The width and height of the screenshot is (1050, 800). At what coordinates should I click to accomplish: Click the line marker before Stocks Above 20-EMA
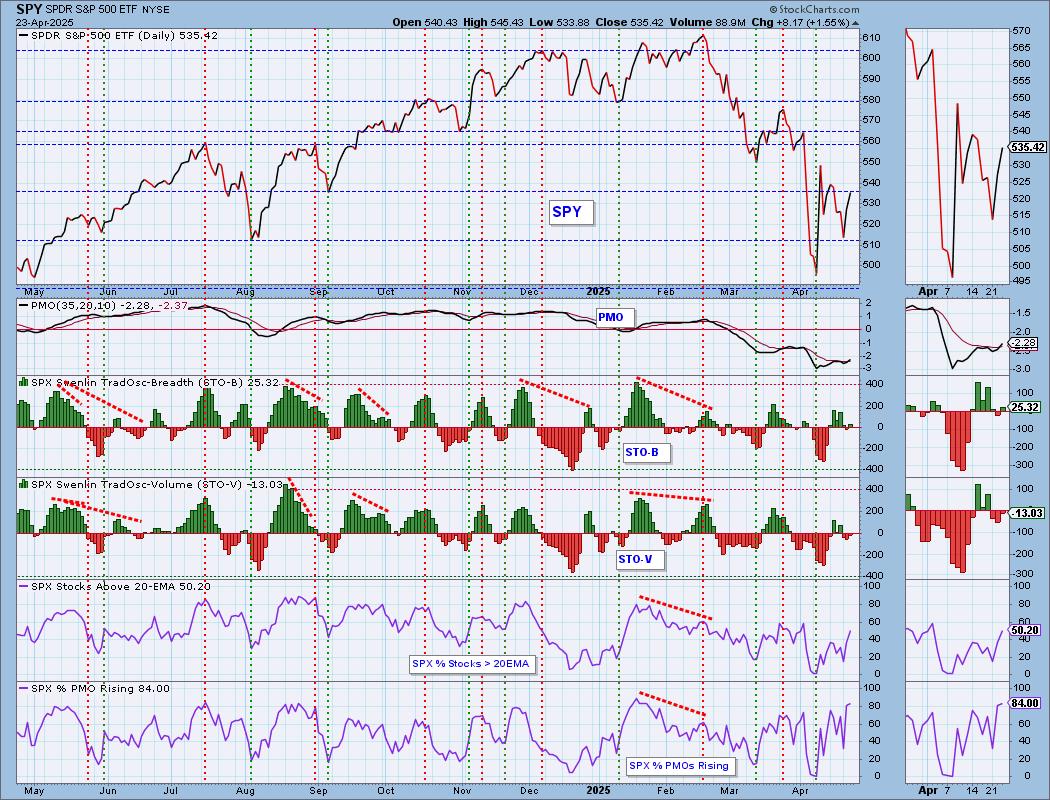click(x=23, y=586)
